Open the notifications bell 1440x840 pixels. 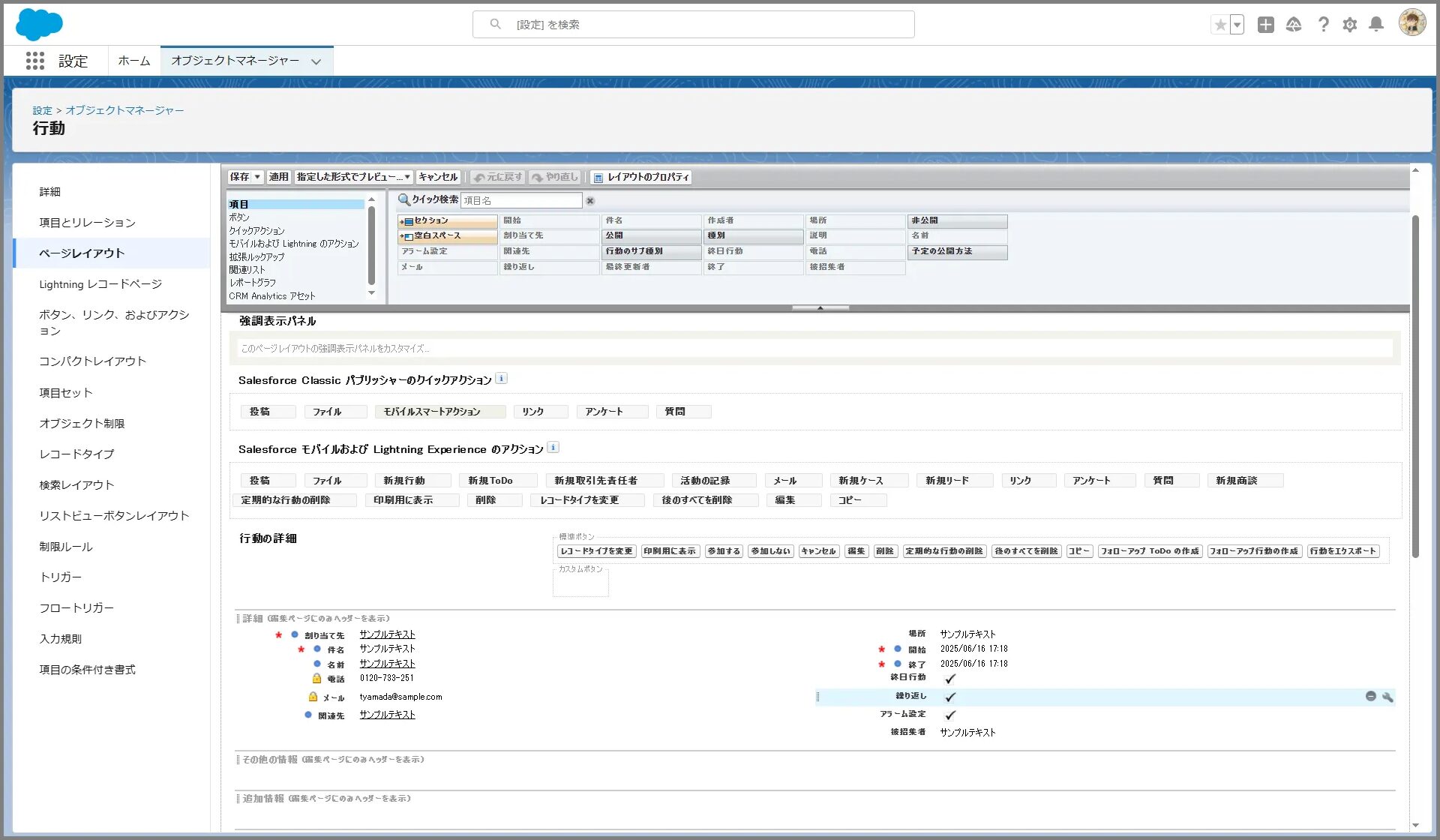[1376, 25]
